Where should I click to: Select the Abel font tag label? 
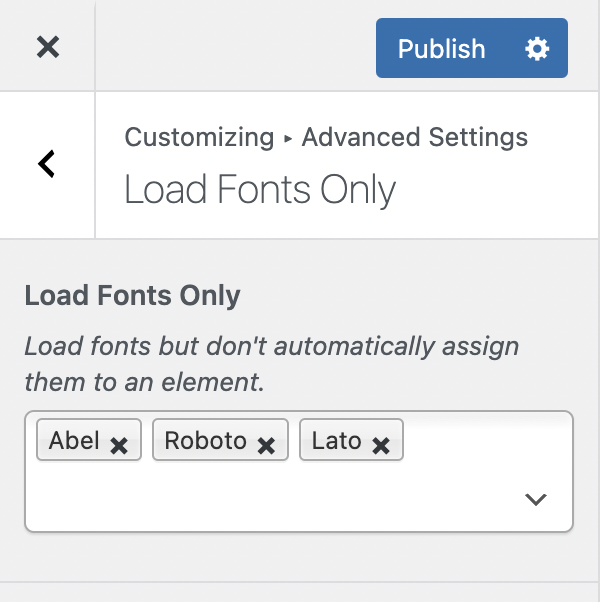click(74, 441)
